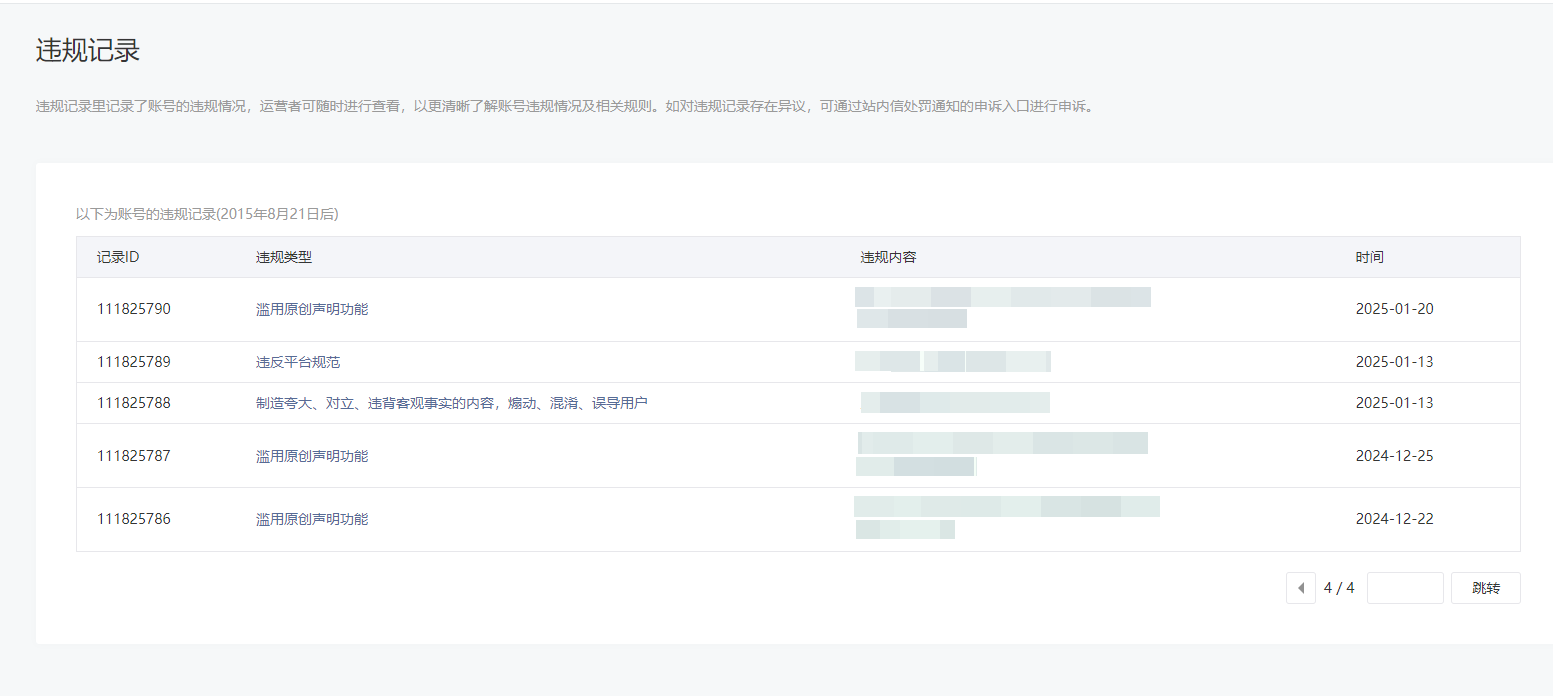Select record ID 111825788

tap(134, 403)
